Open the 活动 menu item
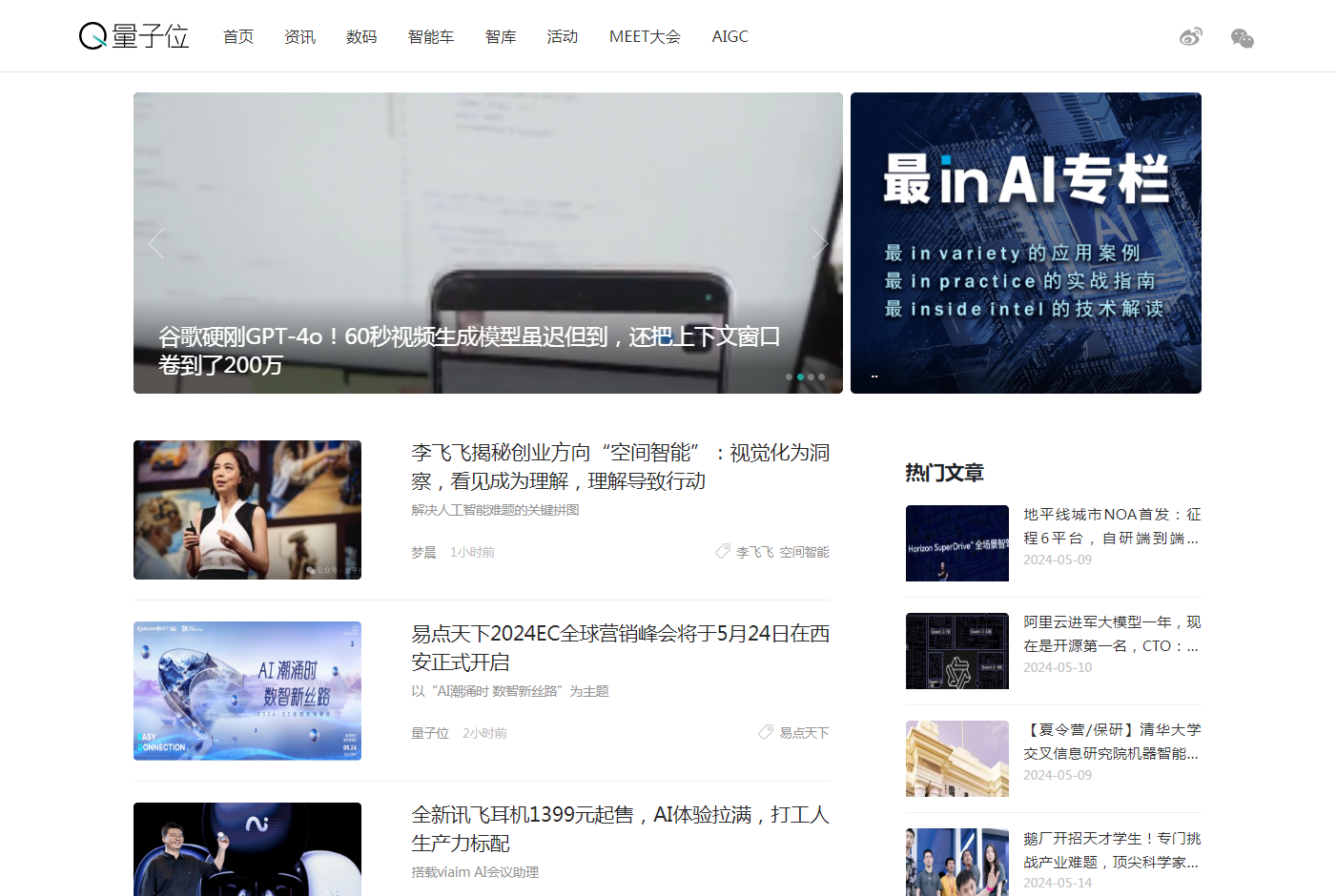1336x896 pixels. pos(563,36)
